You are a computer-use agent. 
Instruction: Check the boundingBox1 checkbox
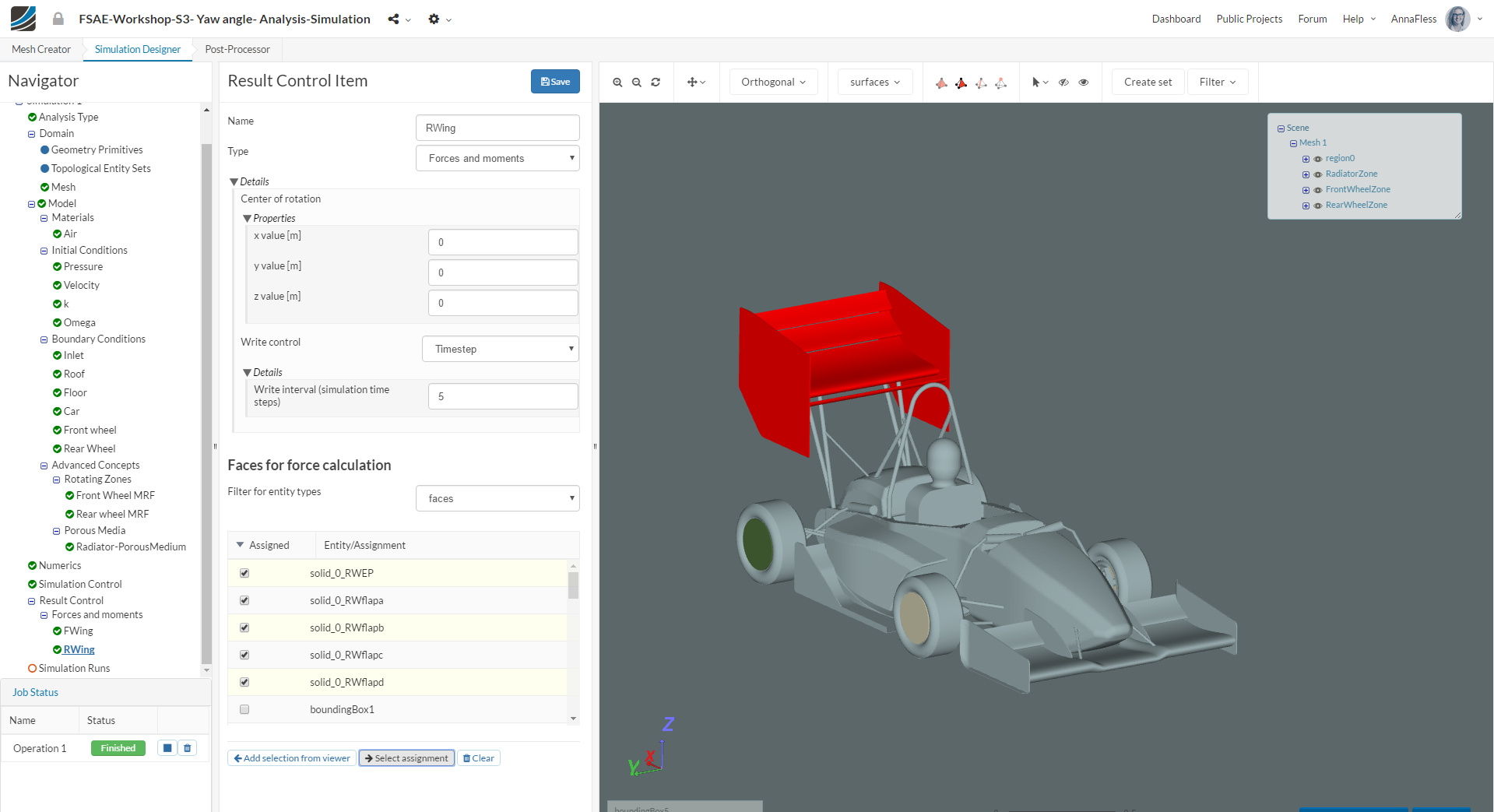(244, 709)
